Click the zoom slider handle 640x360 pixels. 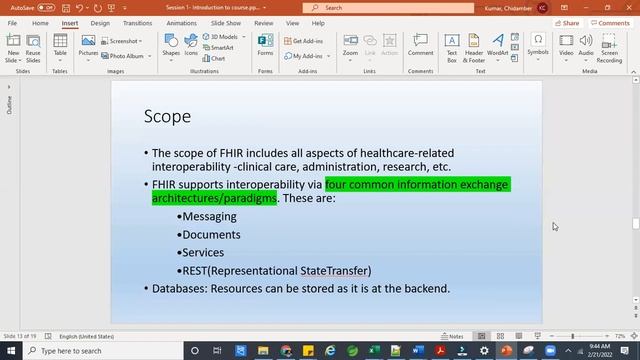[x=573, y=336]
